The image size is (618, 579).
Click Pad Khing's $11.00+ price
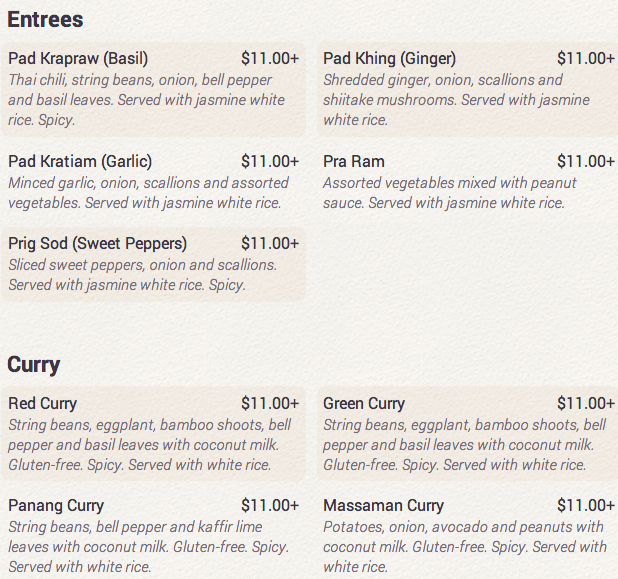click(x=586, y=58)
